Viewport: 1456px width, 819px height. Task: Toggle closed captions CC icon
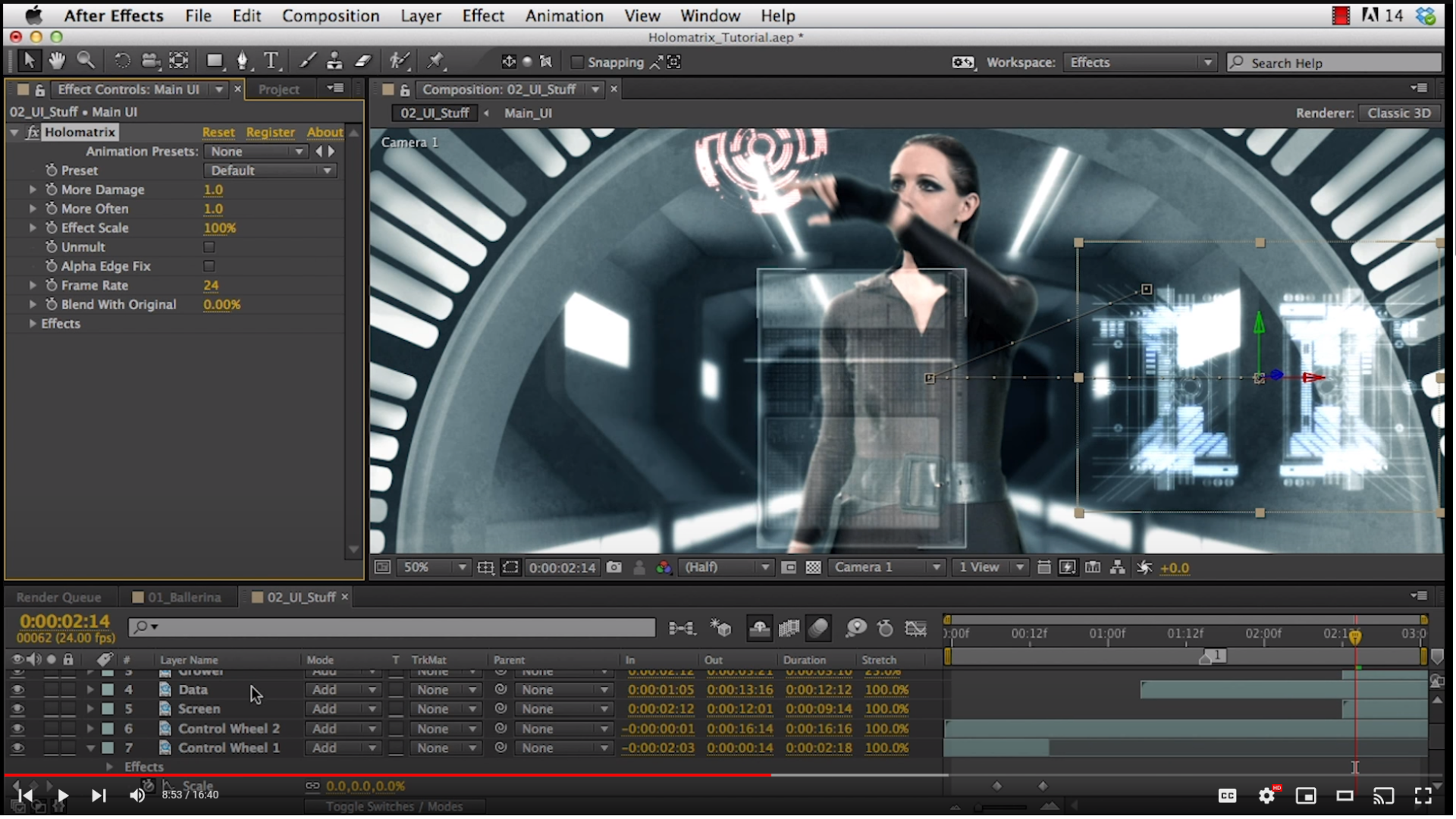1228,795
